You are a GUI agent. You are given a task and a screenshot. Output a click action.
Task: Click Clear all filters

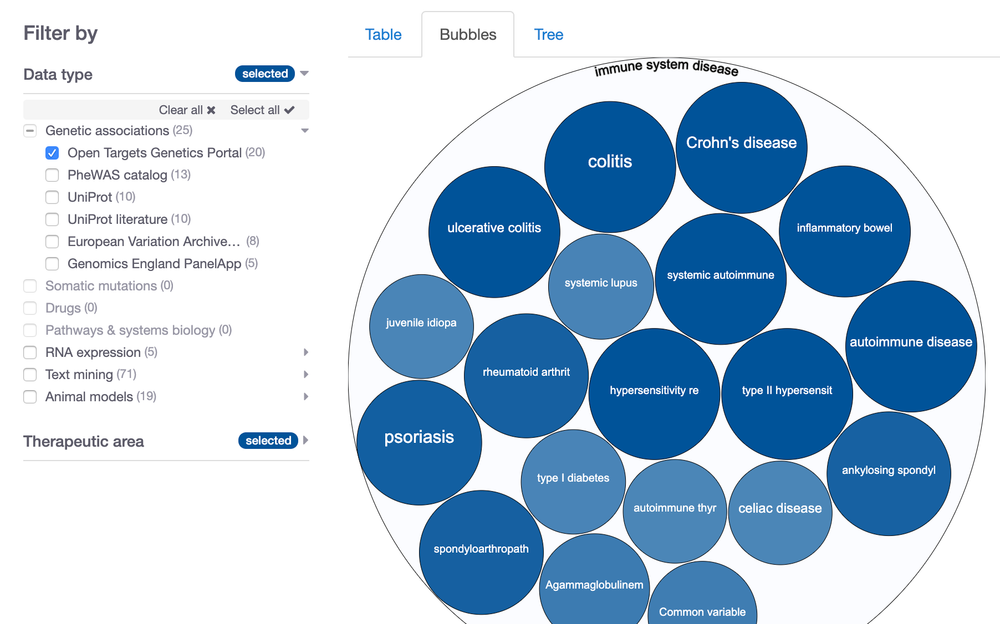point(187,110)
